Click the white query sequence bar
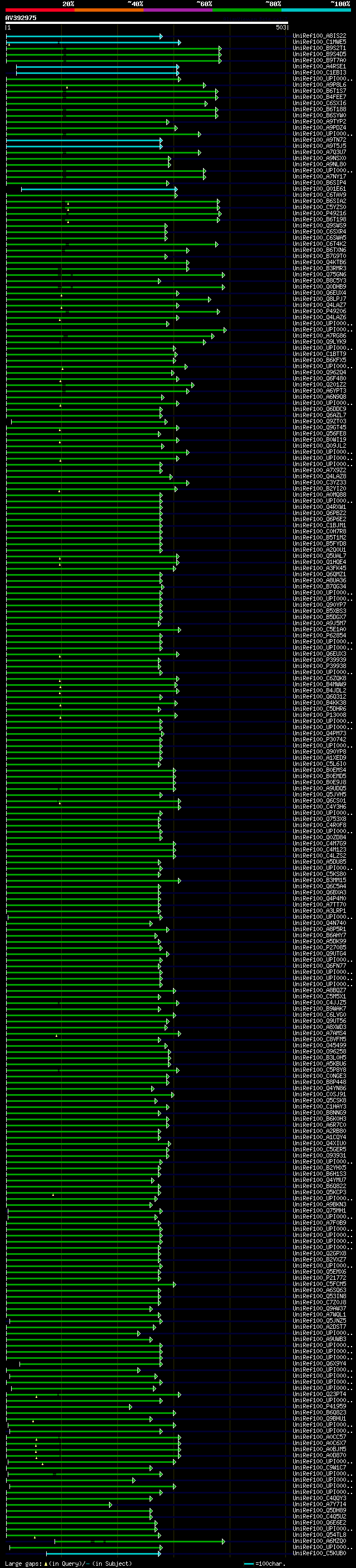Viewport: 356px width, 1568px height. [x=147, y=23]
